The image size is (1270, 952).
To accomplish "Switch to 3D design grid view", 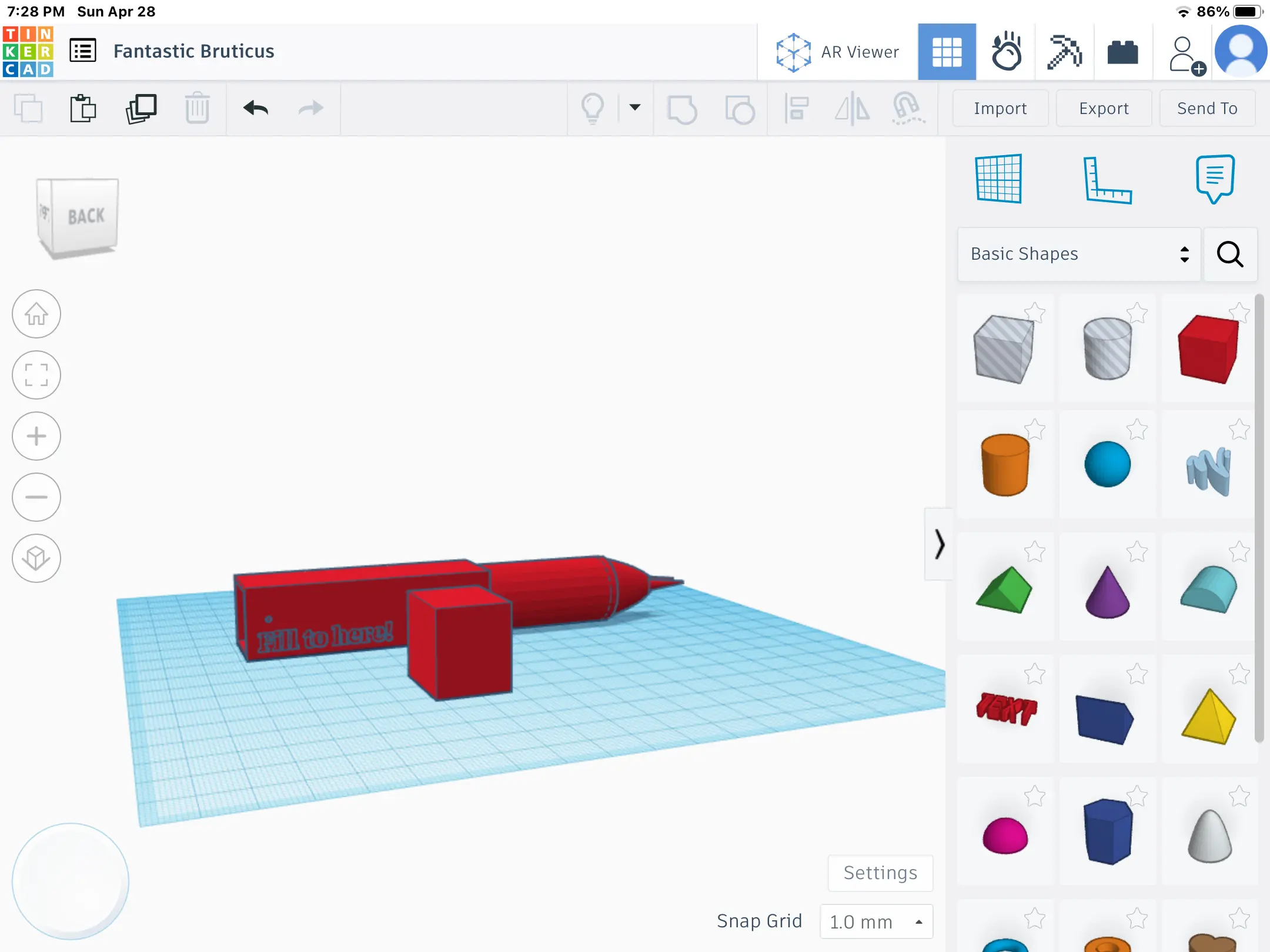I will 947,52.
